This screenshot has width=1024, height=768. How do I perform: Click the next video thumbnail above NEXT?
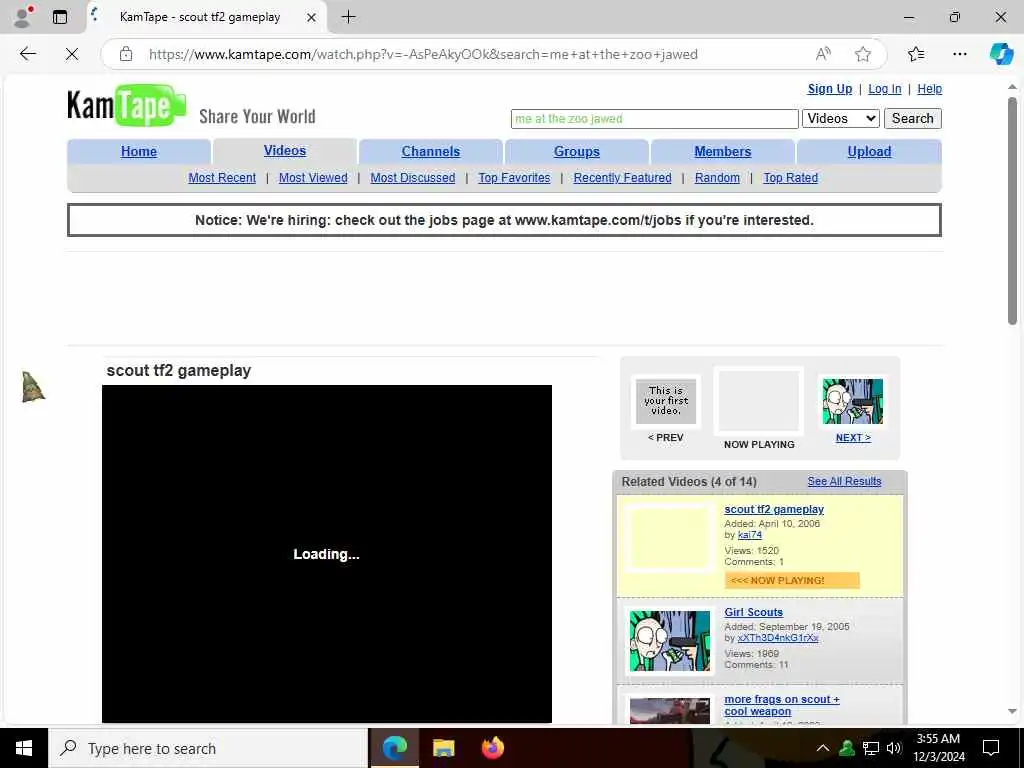tap(853, 402)
